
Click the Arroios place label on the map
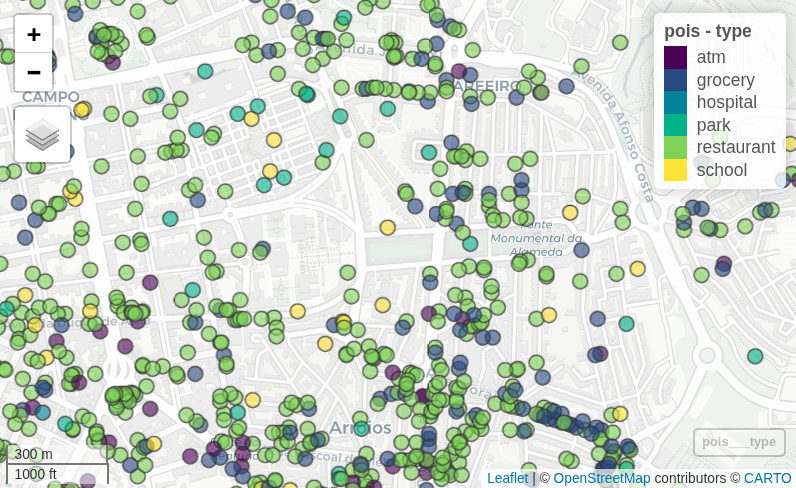coord(360,428)
